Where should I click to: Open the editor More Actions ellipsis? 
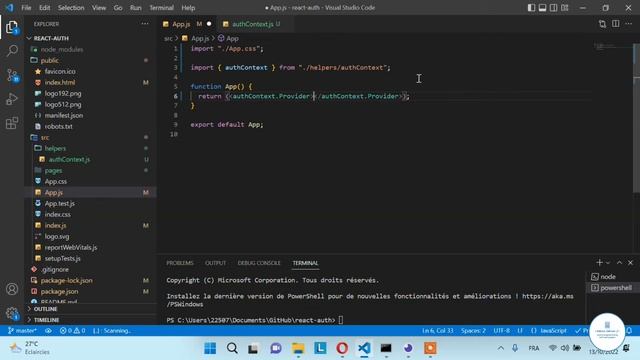tap(629, 24)
